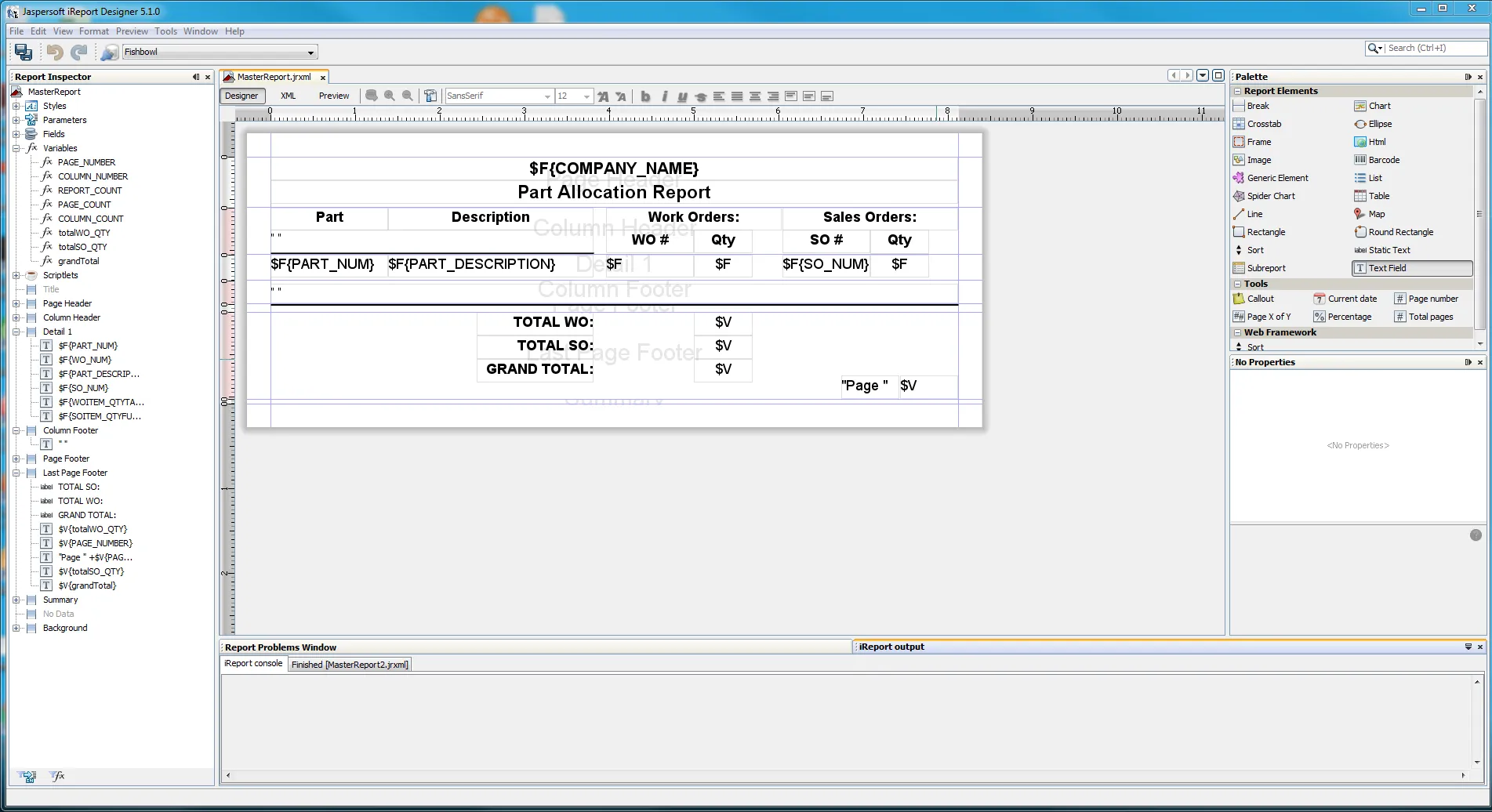Toggle justify text alignment
The width and height of the screenshot is (1492, 812).
[x=737, y=96]
